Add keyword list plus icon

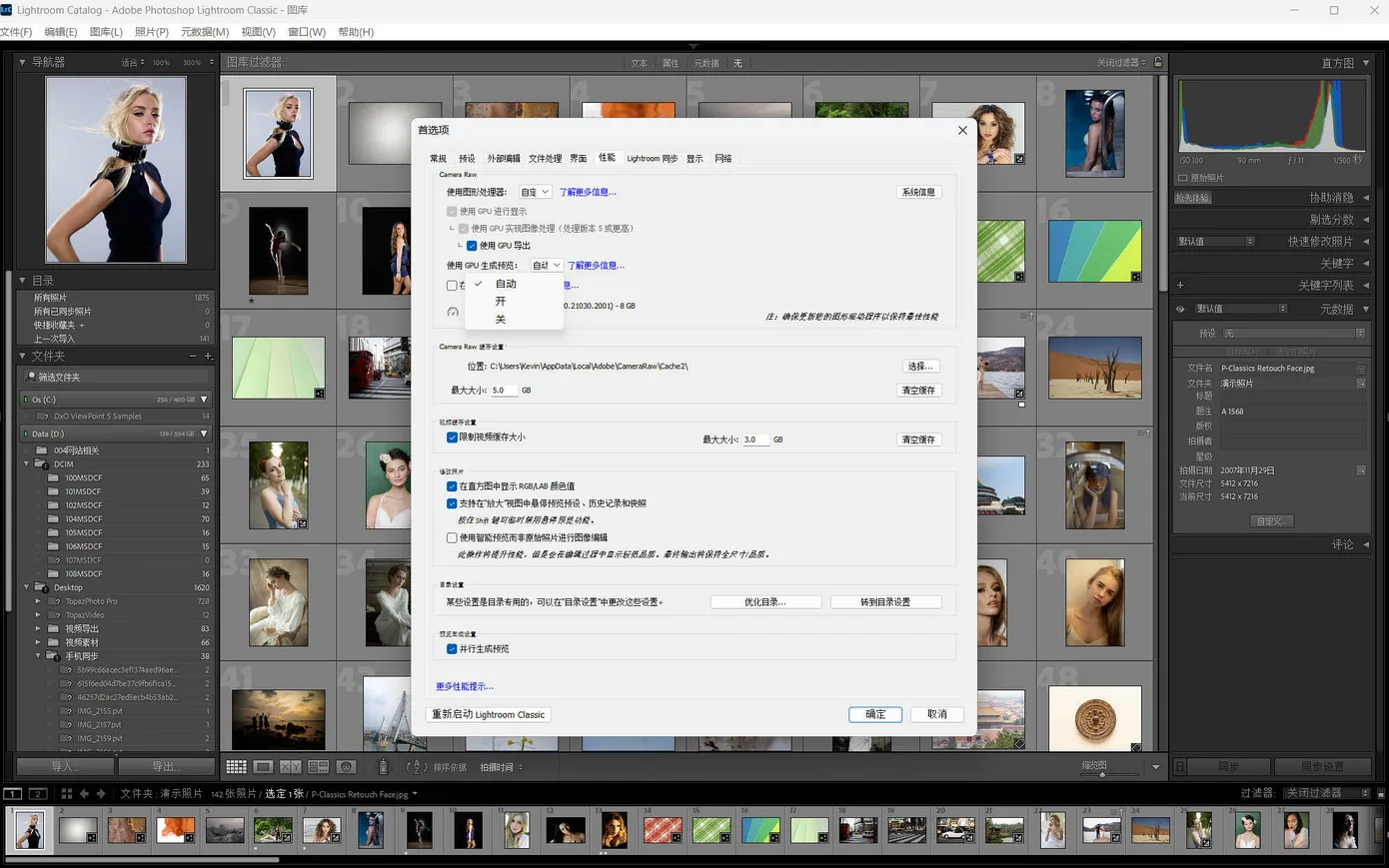point(1180,286)
